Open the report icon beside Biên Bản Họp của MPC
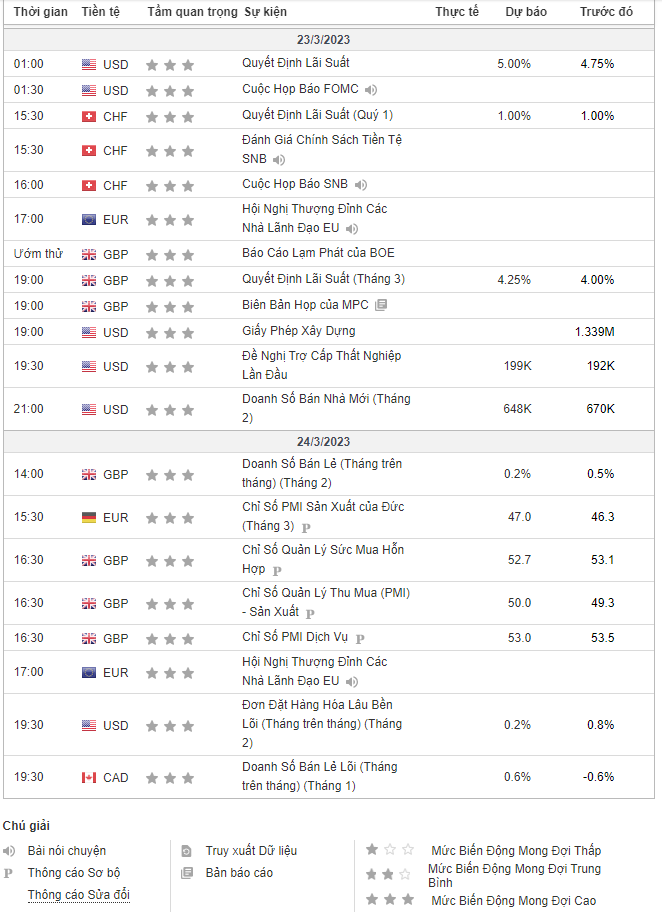The height and width of the screenshot is (920, 662). [x=381, y=306]
